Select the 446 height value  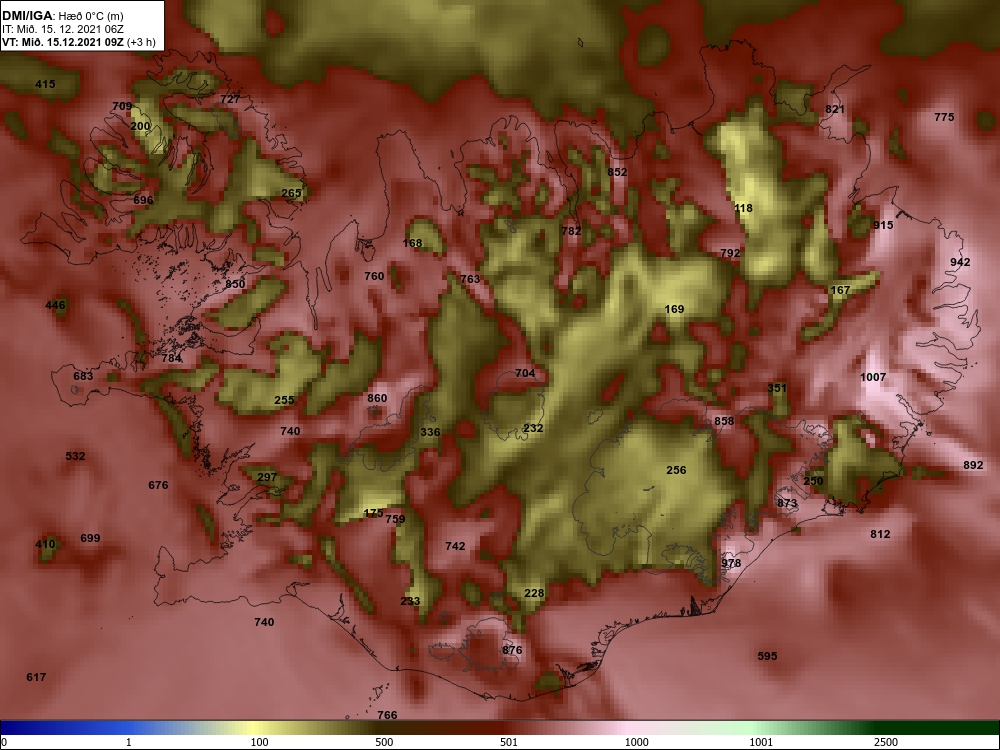pos(55,305)
